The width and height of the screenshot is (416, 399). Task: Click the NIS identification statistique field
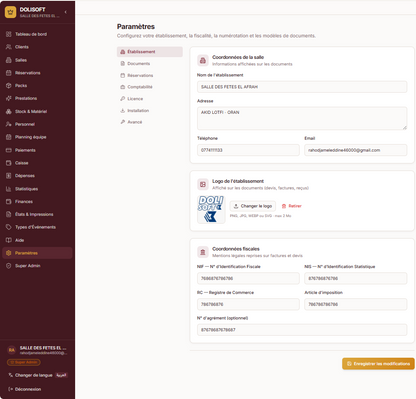tap(356, 278)
